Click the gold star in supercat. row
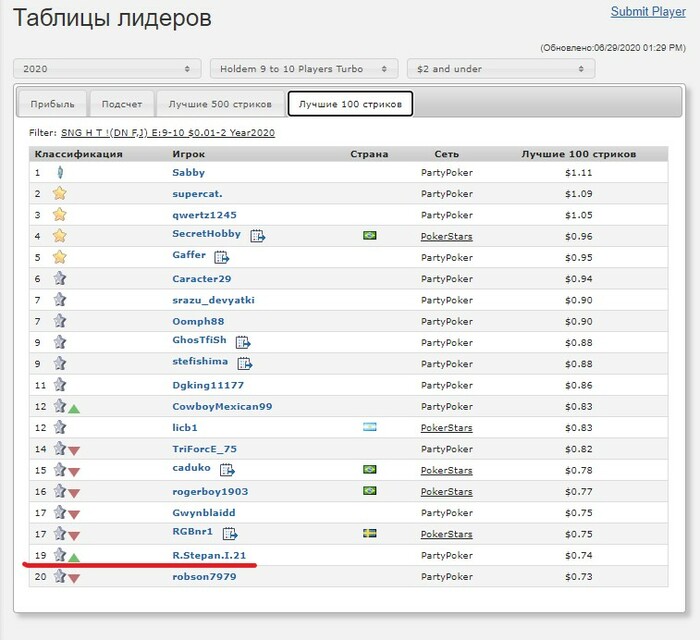Screen dimensions: 700x640 point(59,193)
